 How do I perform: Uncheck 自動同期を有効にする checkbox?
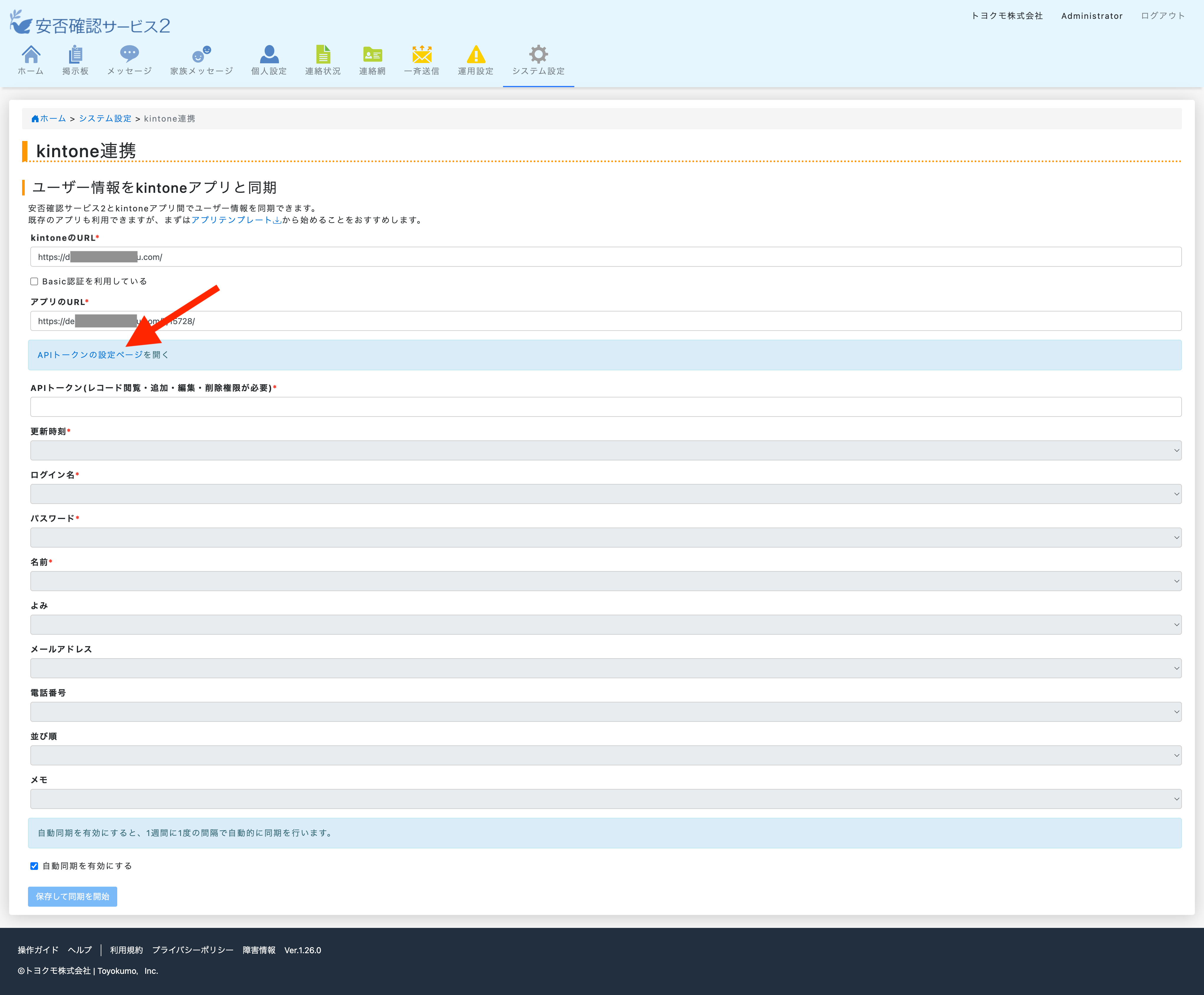tap(34, 866)
